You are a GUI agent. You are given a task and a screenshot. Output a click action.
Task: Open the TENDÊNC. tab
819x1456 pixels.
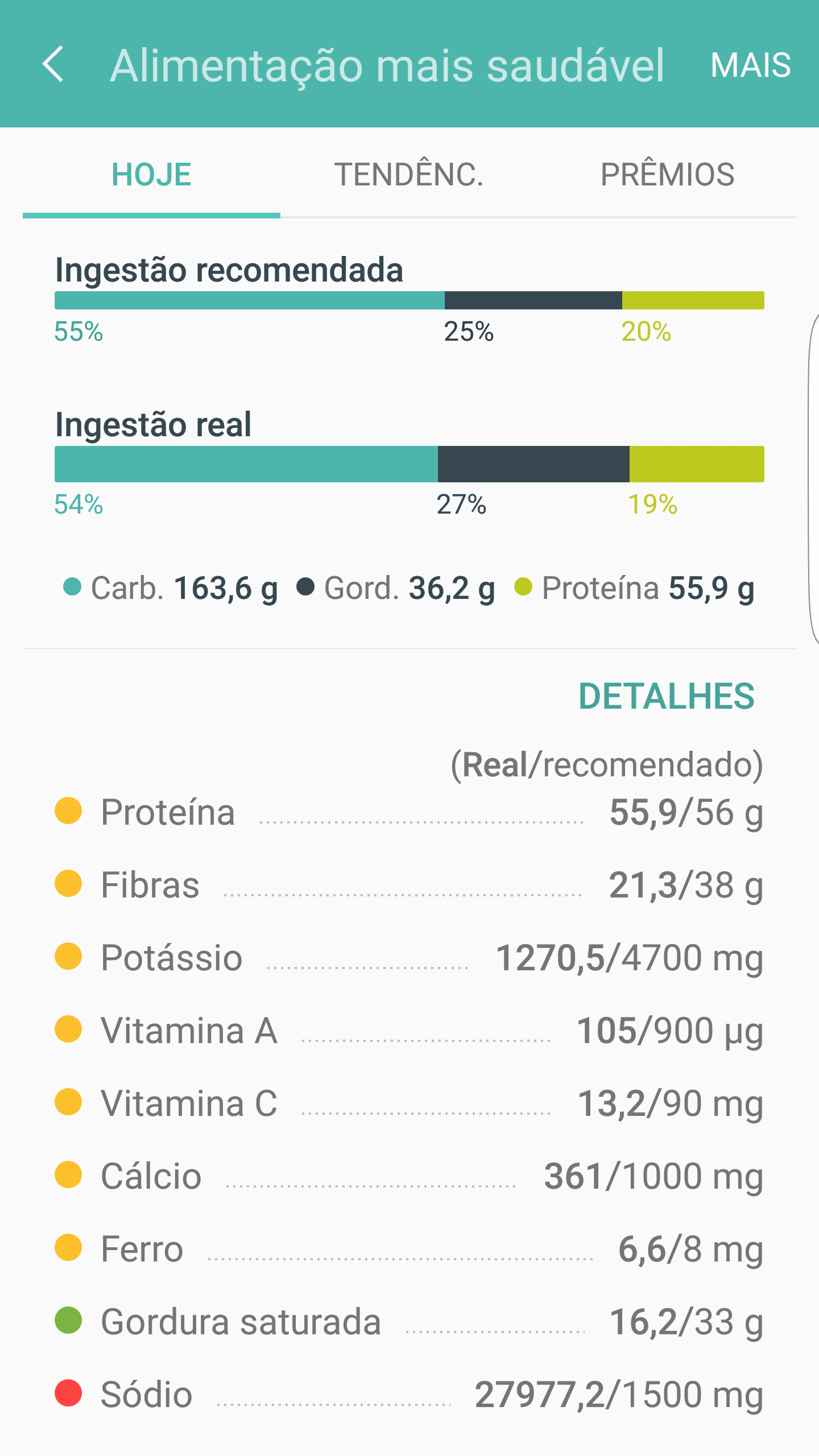click(408, 175)
